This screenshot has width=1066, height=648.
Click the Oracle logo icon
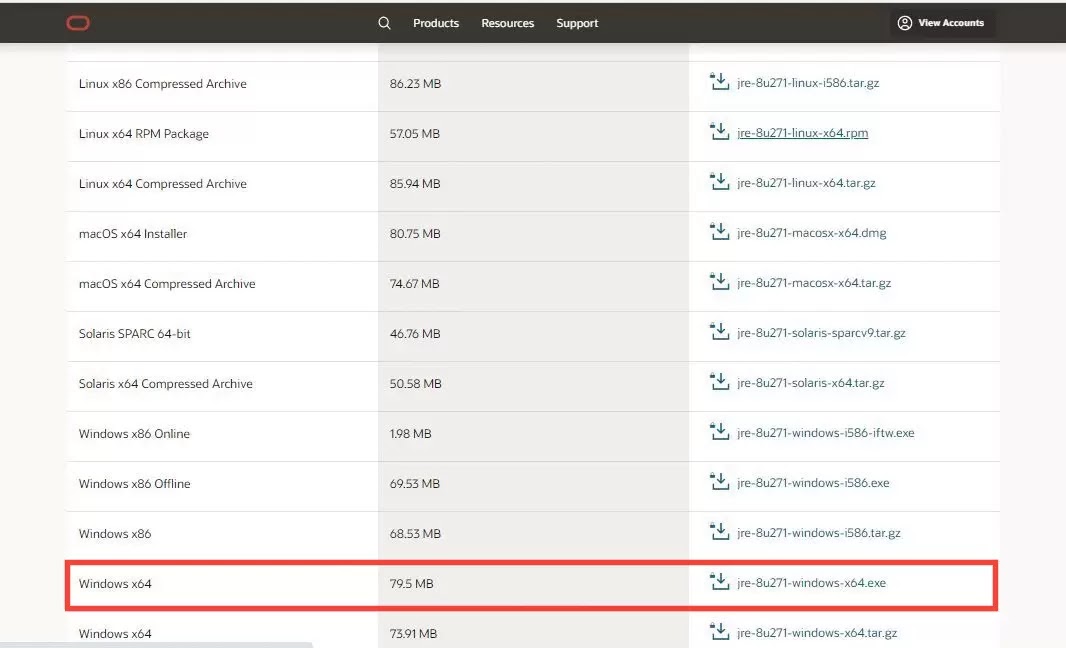pyautogui.click(x=78, y=23)
